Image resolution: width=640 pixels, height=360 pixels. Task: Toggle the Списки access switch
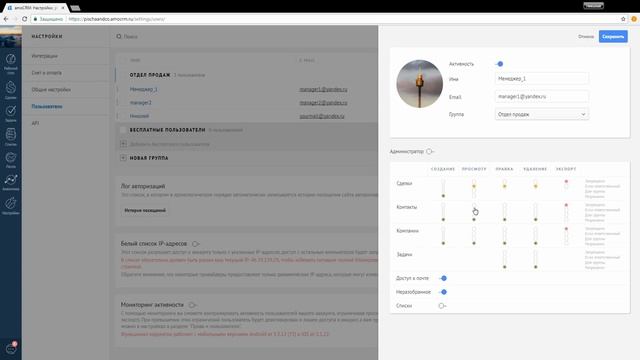pyautogui.click(x=442, y=306)
